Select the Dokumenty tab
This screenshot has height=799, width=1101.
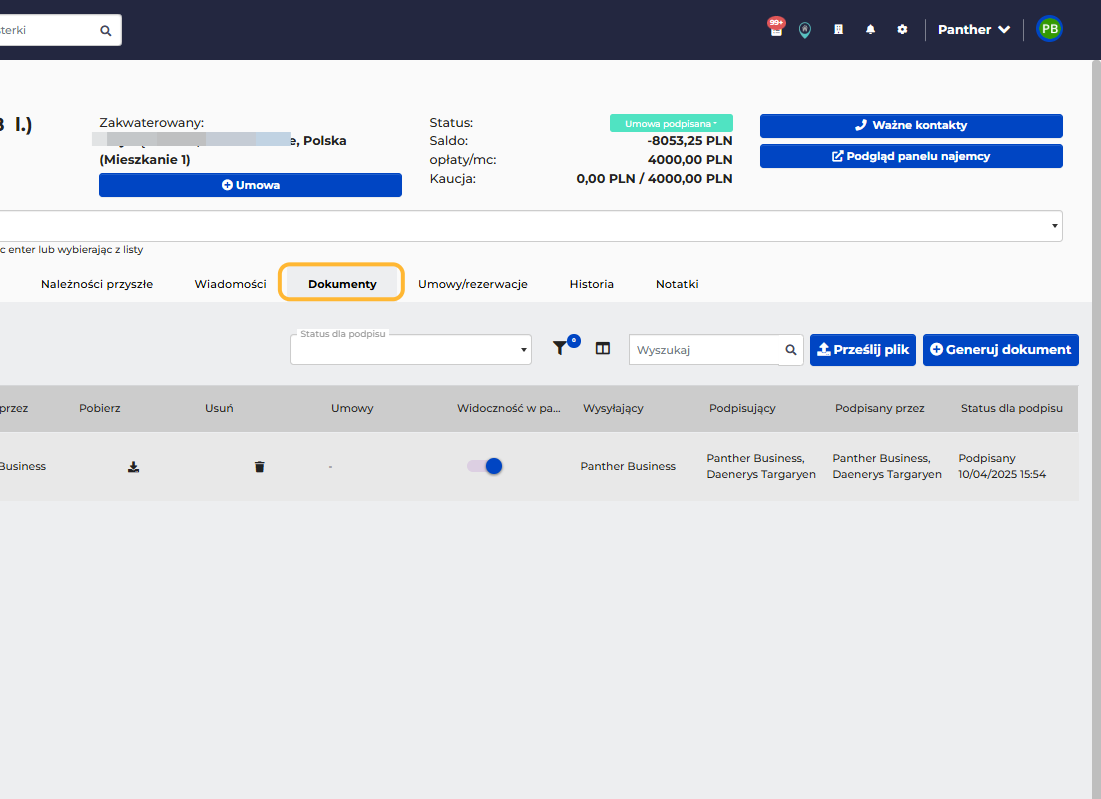[x=342, y=284]
